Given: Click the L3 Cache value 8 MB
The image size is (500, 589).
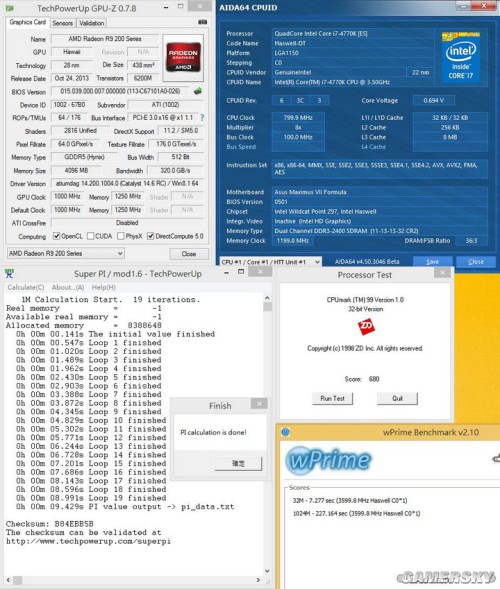Looking at the screenshot, I should coord(450,137).
